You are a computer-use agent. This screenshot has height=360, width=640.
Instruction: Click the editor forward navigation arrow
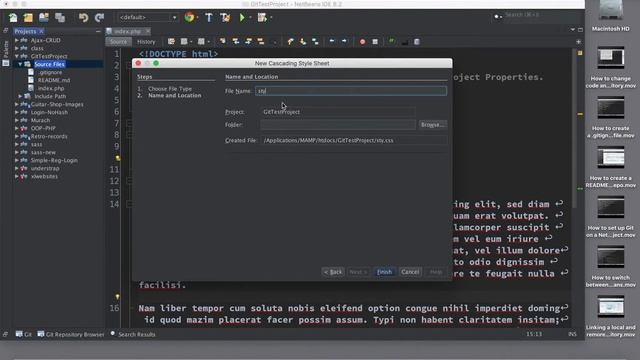[344, 42]
